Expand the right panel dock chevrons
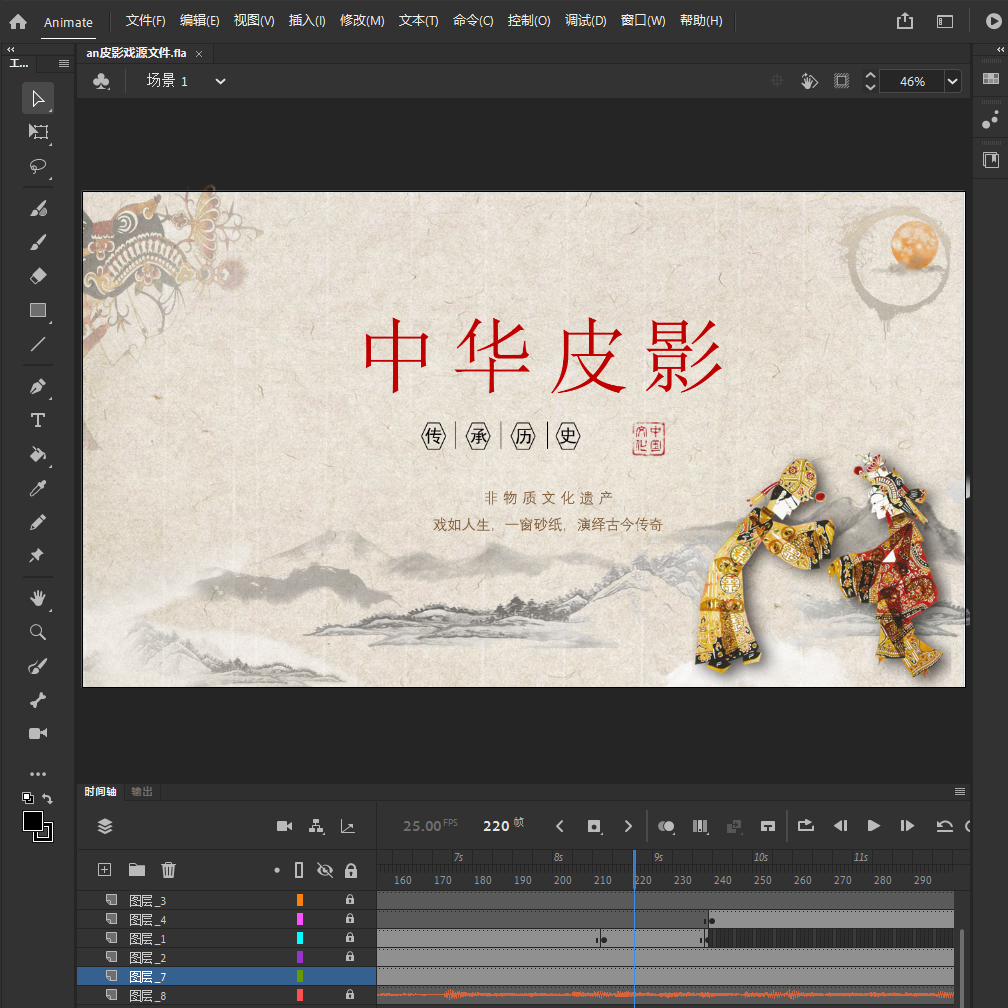Image resolution: width=1008 pixels, height=1008 pixels. pyautogui.click(x=1000, y=49)
